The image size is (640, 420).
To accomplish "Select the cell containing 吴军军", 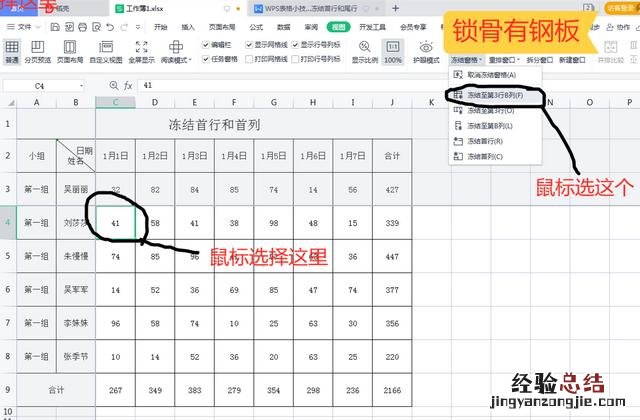I will (x=76, y=290).
